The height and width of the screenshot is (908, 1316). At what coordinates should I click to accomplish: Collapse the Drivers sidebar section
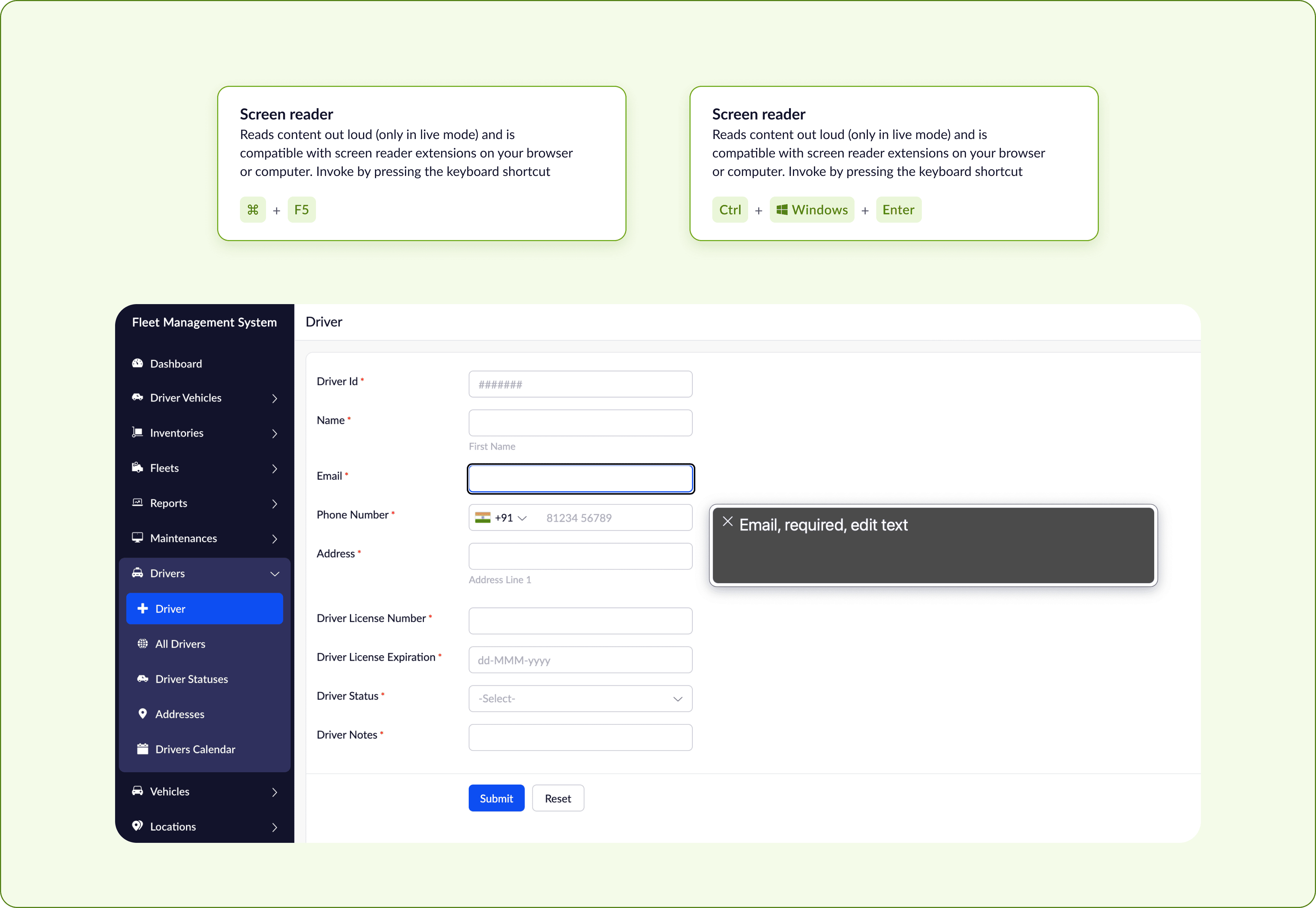pyautogui.click(x=275, y=573)
